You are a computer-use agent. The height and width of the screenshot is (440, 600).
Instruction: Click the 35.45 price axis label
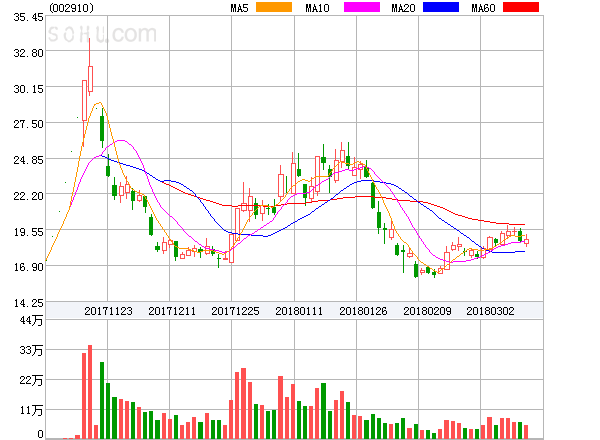click(x=29, y=17)
